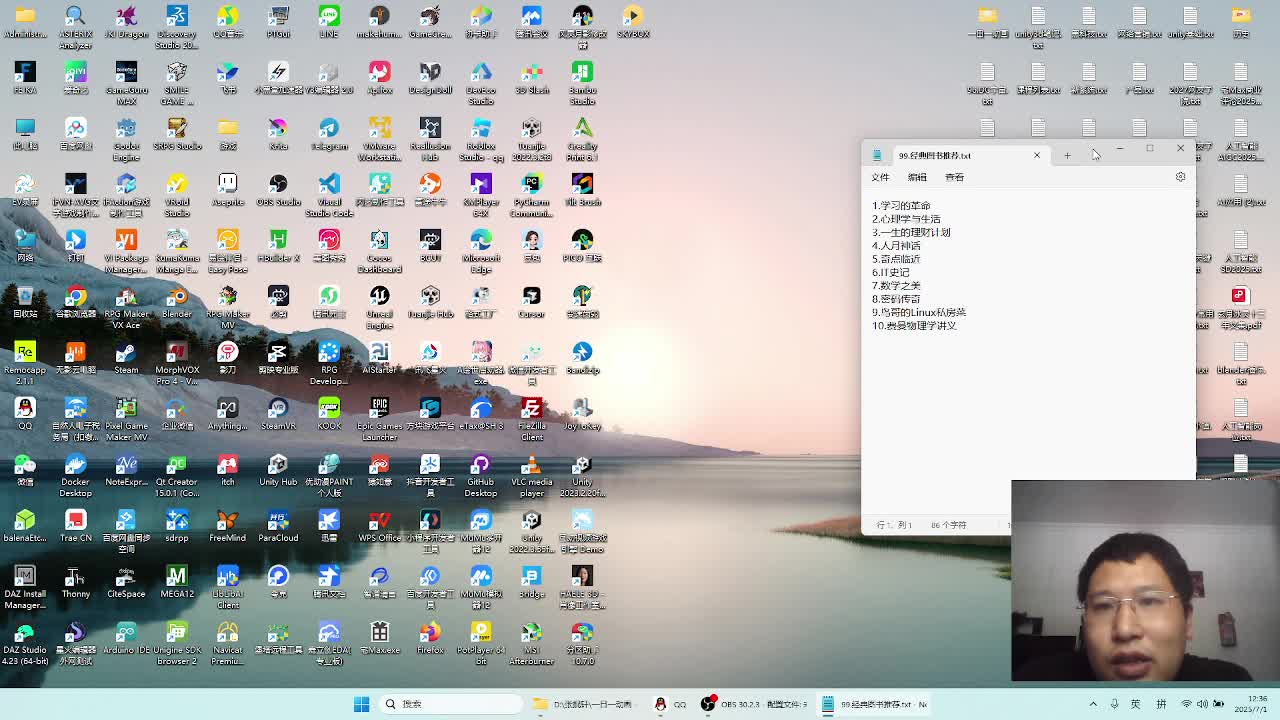Expand the system tray hidden icons chevron
Image resolution: width=1280 pixels, height=720 pixels.
1093,704
